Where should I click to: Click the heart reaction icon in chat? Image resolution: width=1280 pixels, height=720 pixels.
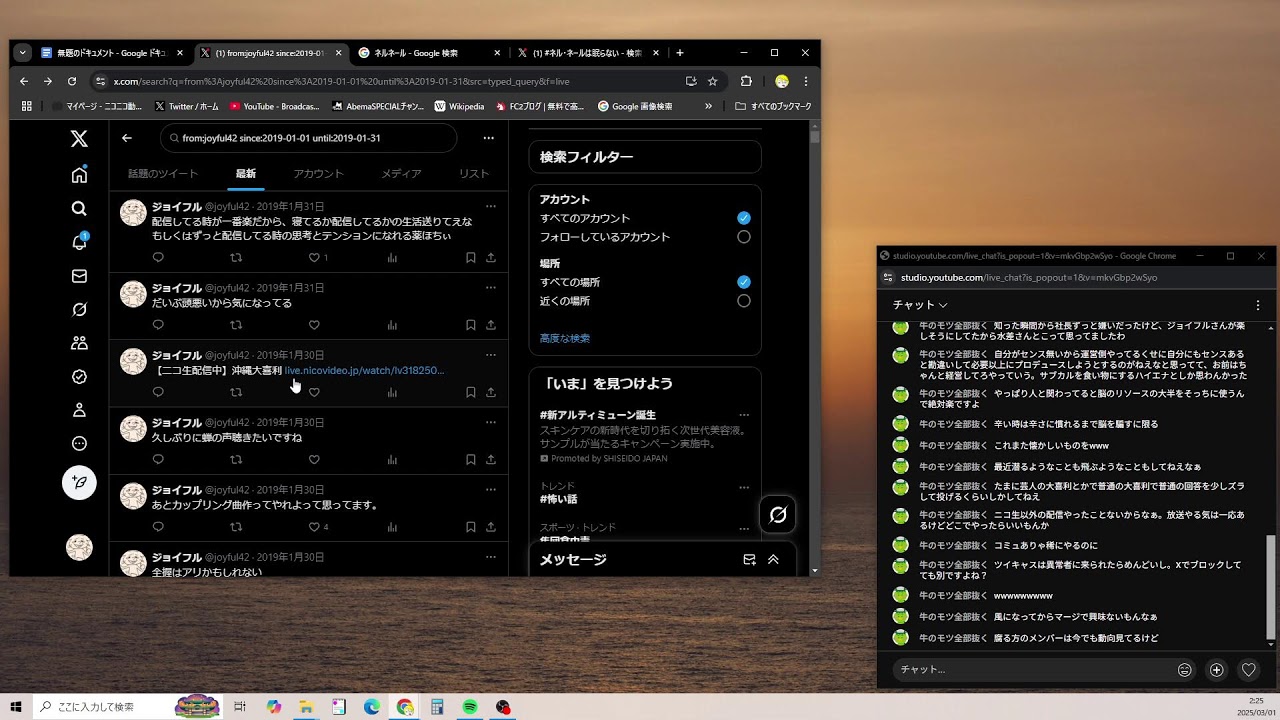(x=1248, y=670)
